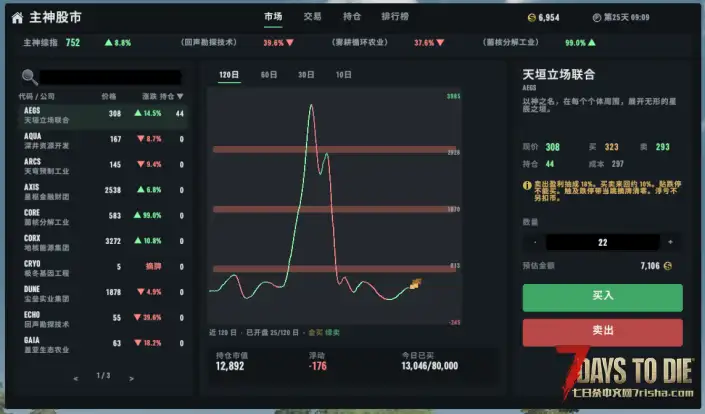Click the 涨跌 column header
Viewport: 705px width, 414px height.
[x=149, y=96]
